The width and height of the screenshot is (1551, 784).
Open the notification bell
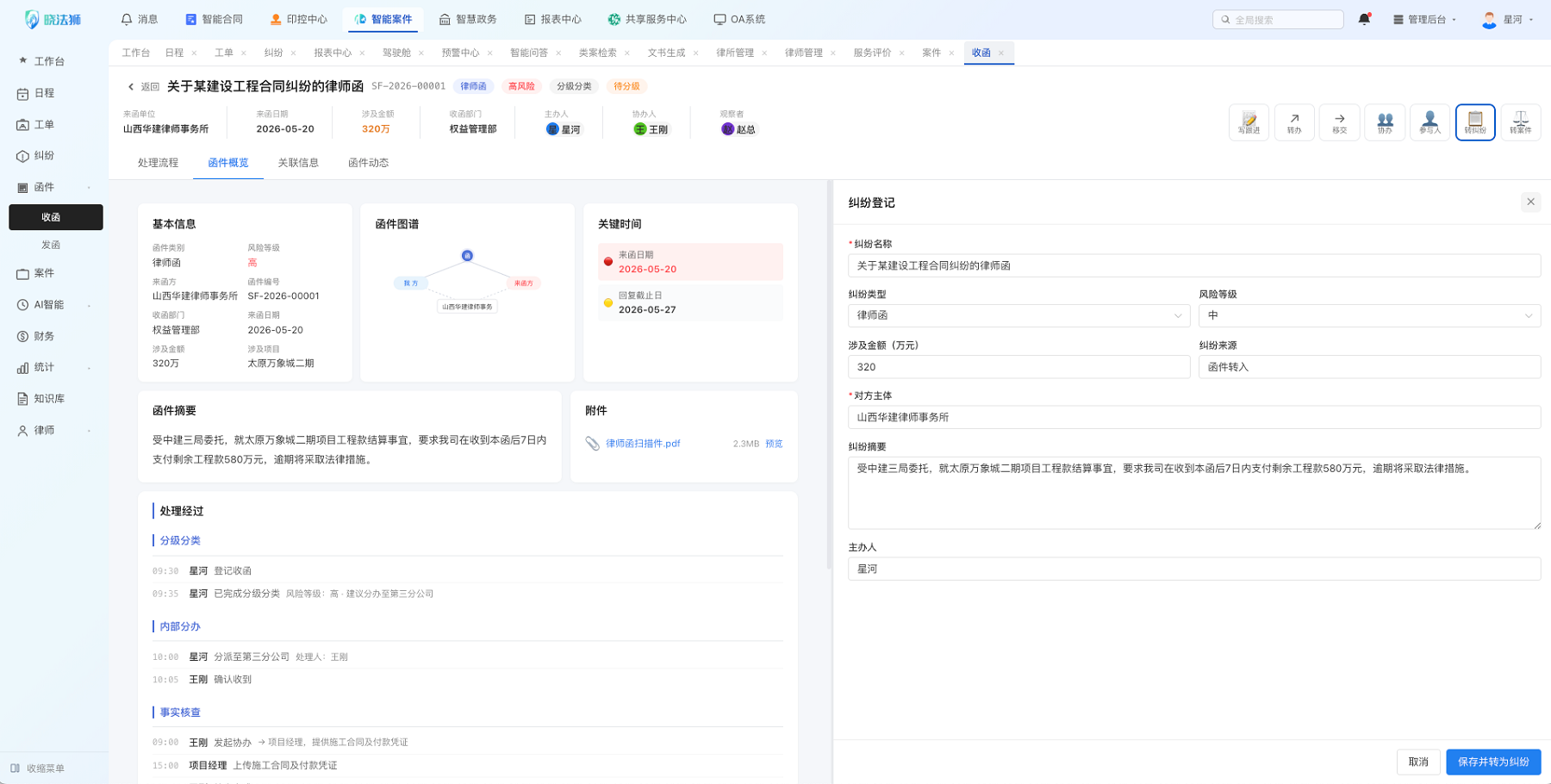pos(1364,19)
